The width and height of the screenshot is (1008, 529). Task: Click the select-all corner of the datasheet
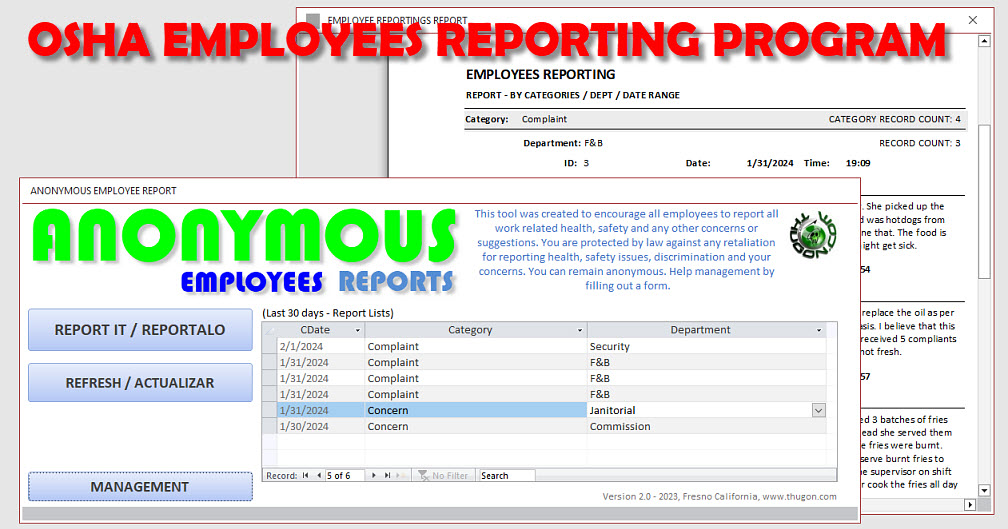(x=269, y=330)
